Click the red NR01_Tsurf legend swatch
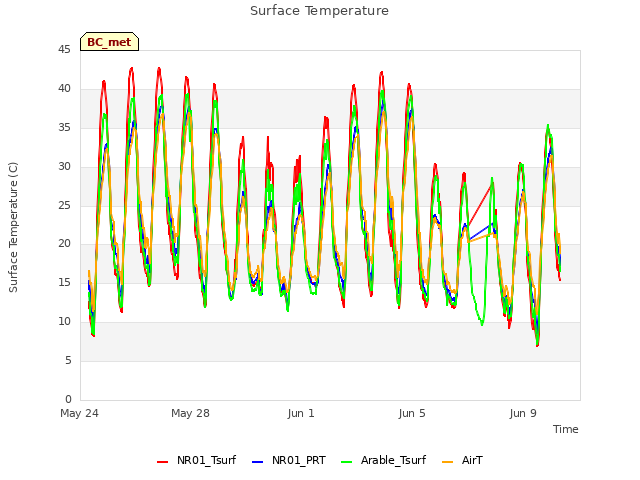 pyautogui.click(x=162, y=462)
